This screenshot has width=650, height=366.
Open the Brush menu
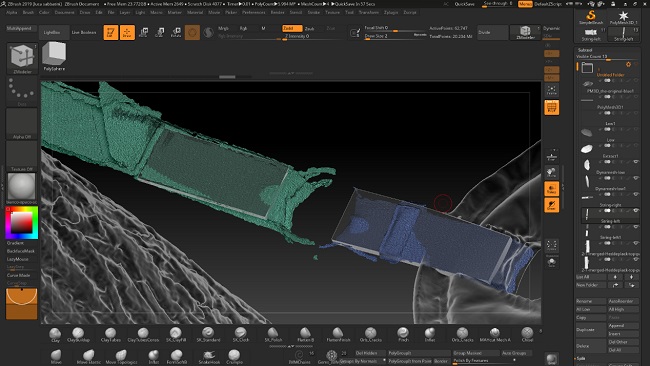28,12
